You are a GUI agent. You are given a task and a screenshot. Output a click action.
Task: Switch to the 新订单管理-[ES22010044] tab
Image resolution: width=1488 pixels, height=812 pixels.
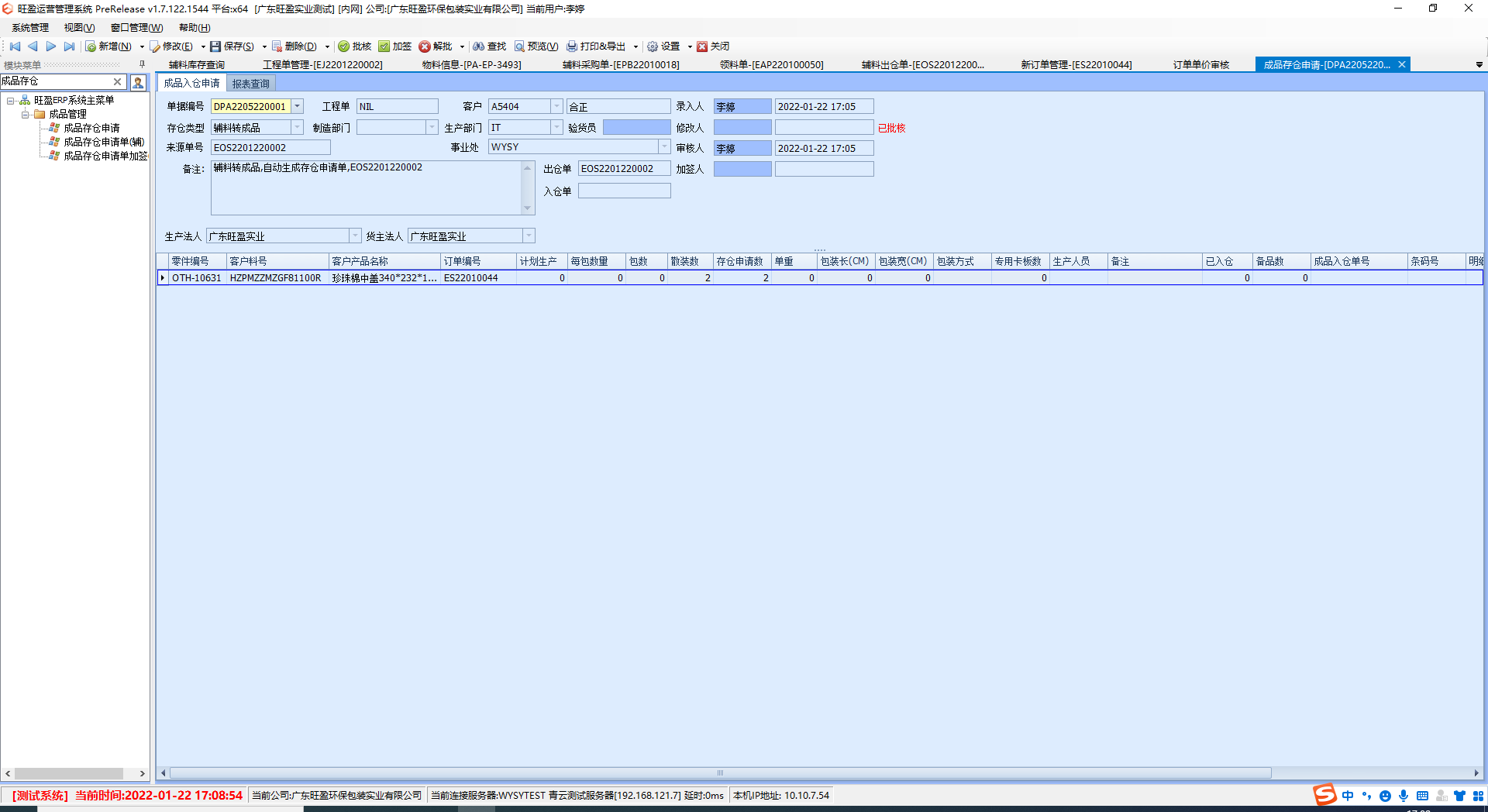(1076, 65)
